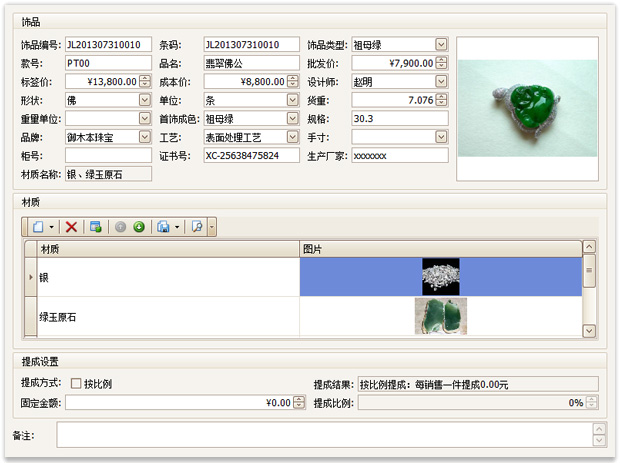The width and height of the screenshot is (620, 463).
Task: Click the 成本价 stepper arrows
Action: pos(293,81)
